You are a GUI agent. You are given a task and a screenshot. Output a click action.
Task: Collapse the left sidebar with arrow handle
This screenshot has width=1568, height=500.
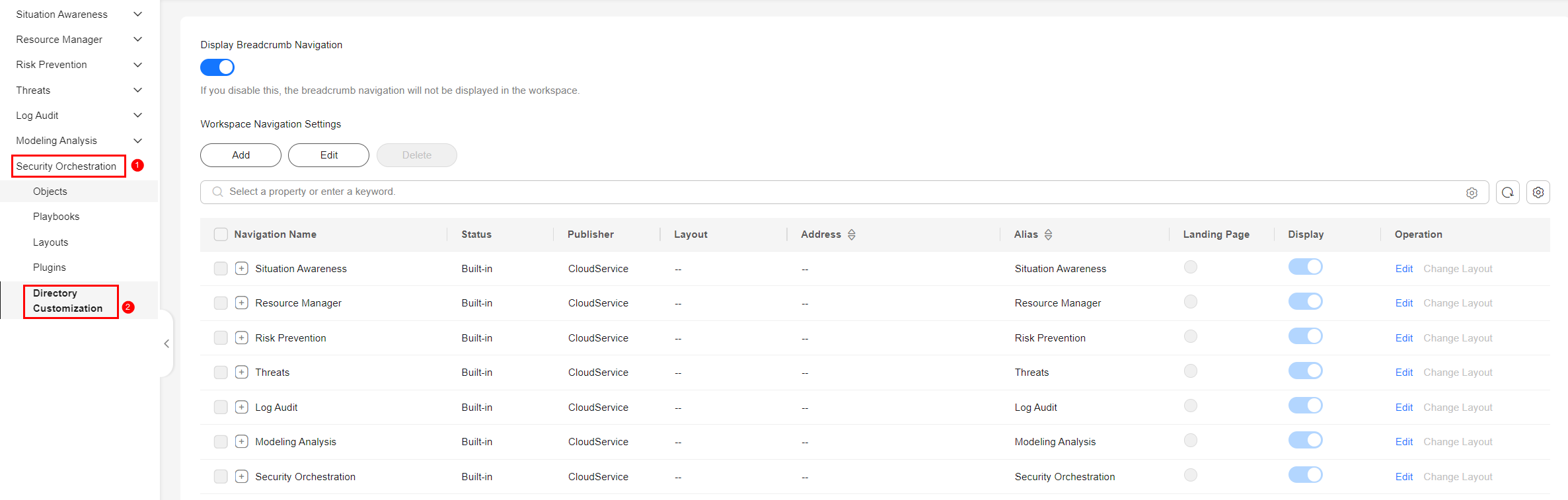click(167, 343)
